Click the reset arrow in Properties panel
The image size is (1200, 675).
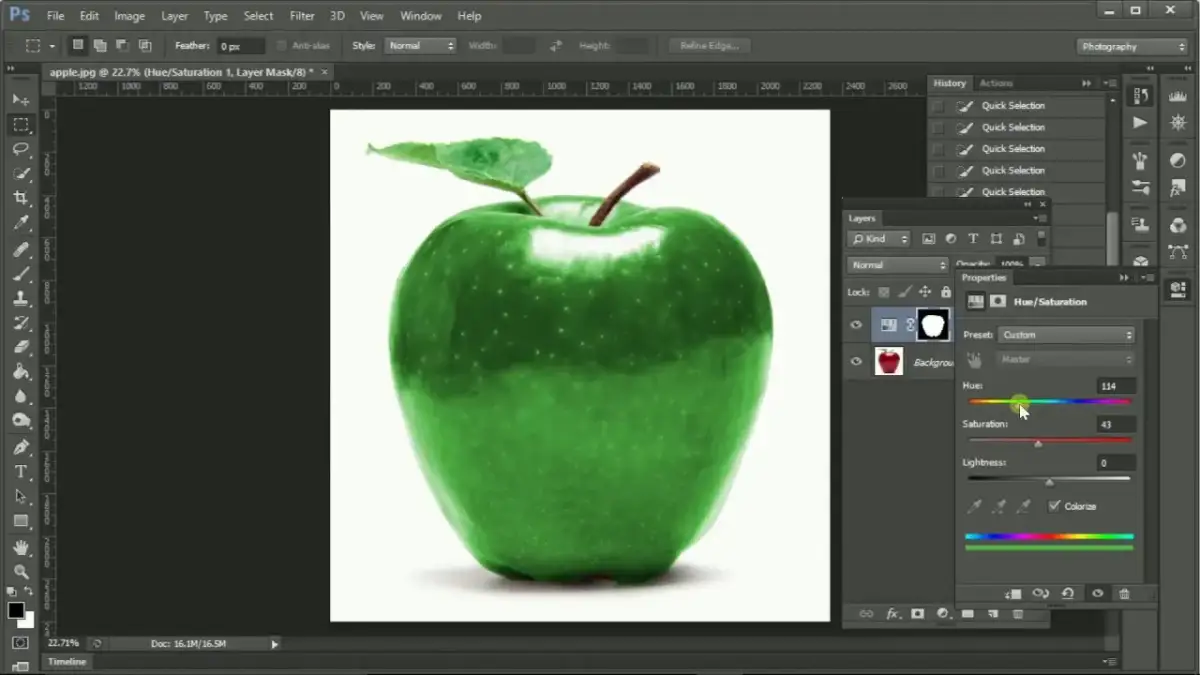point(1068,593)
